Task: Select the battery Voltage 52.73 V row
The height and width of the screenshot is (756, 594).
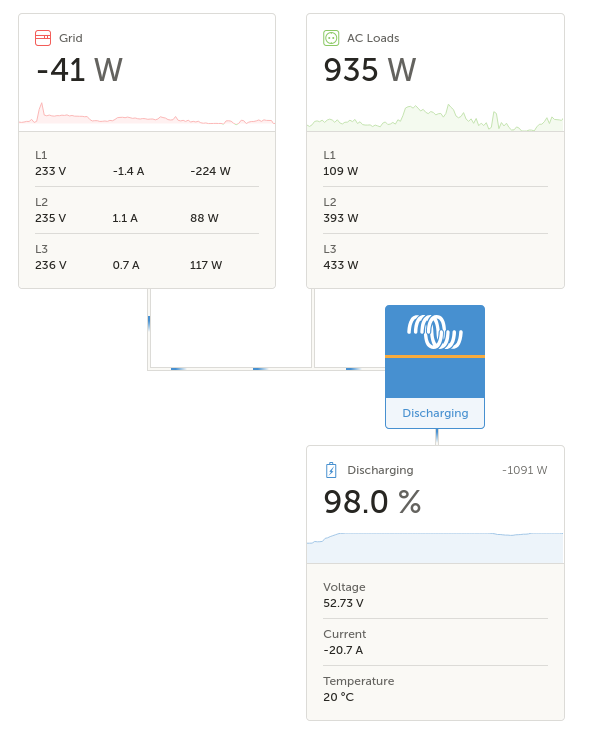Action: (435, 595)
